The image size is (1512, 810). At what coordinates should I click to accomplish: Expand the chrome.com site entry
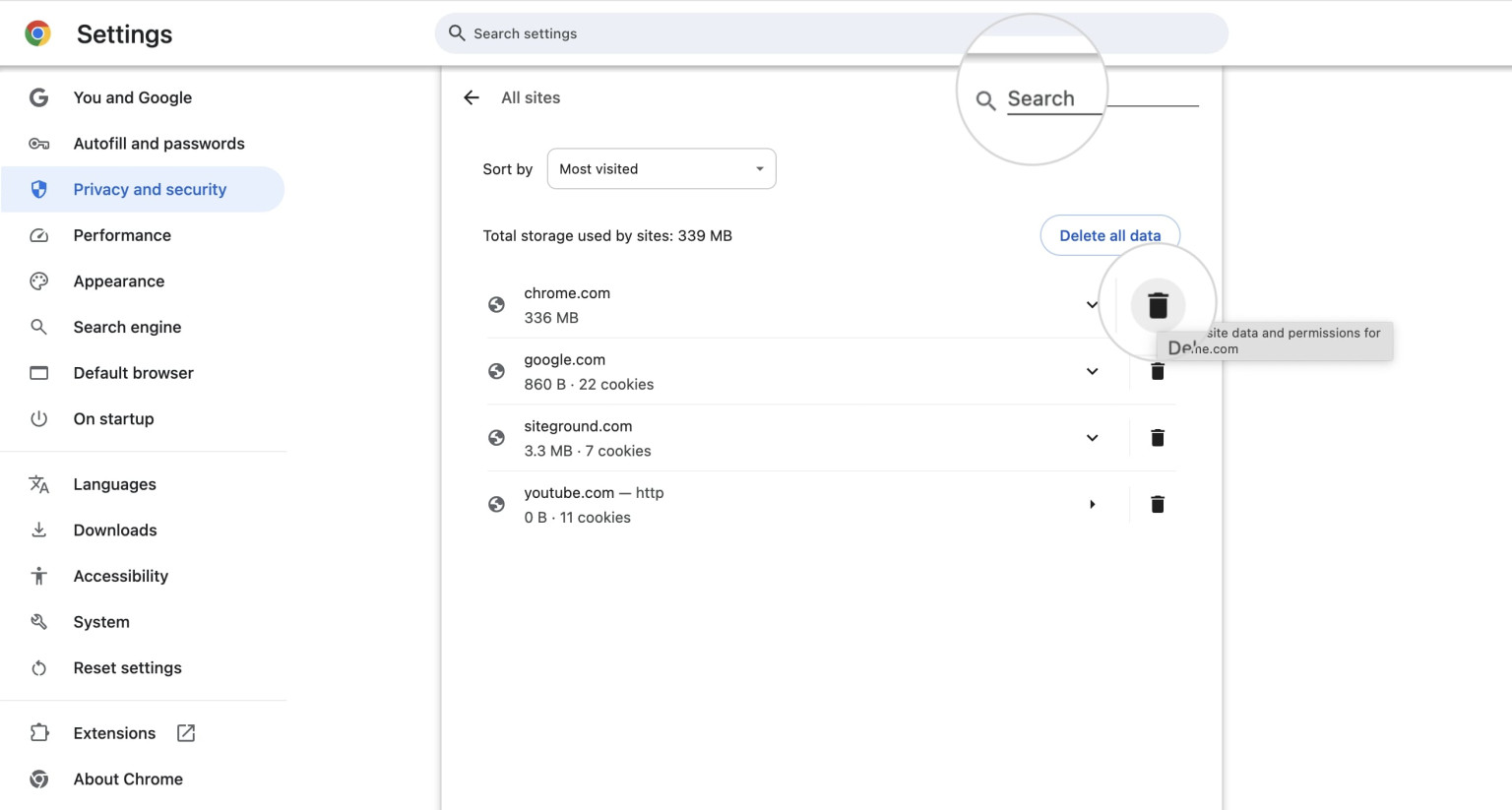pos(1092,305)
